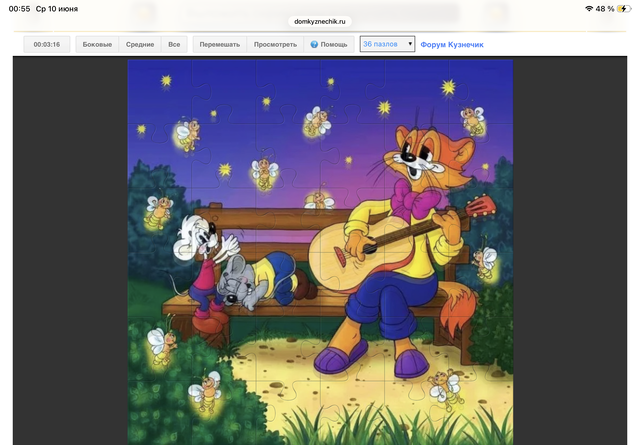Click the Боковые pieces button
640x445 pixels.
tap(97, 44)
